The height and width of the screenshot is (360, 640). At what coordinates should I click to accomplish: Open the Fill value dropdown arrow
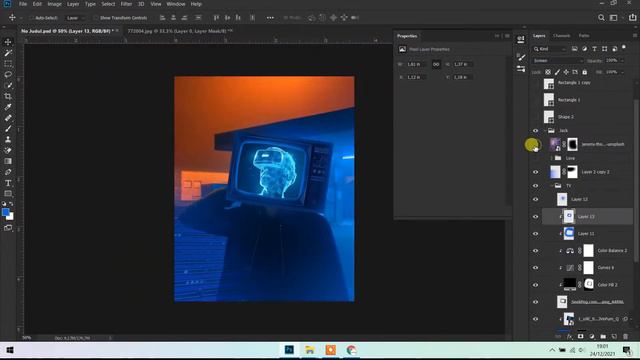[622, 72]
